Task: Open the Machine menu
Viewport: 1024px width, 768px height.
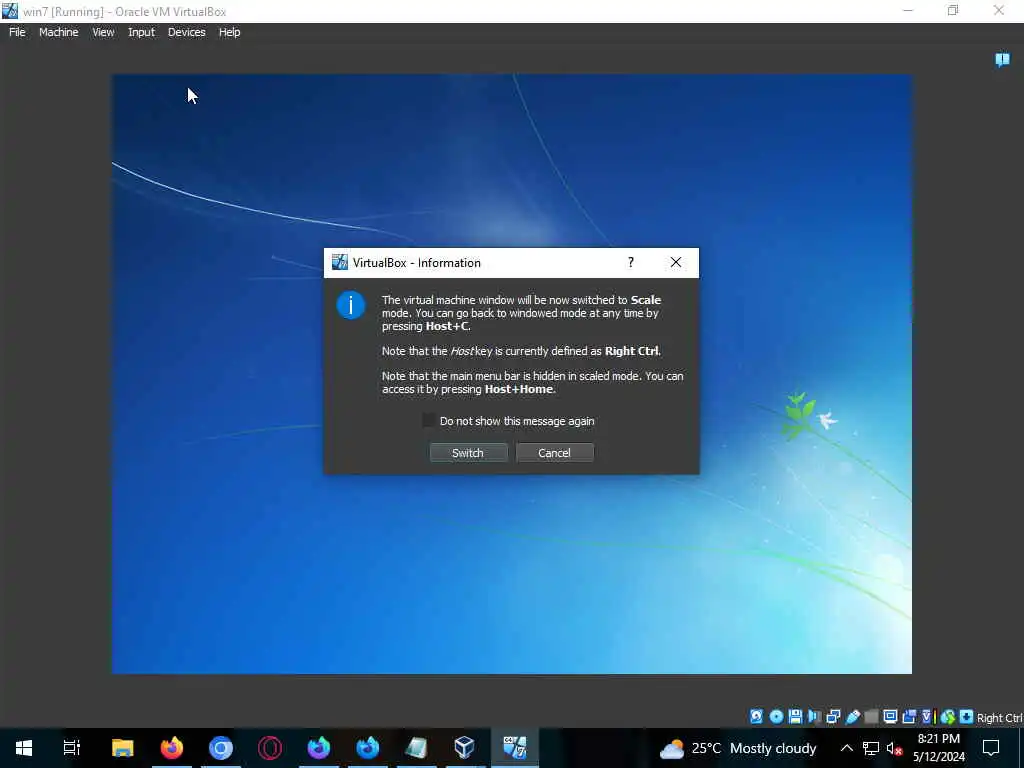Action: tap(59, 32)
